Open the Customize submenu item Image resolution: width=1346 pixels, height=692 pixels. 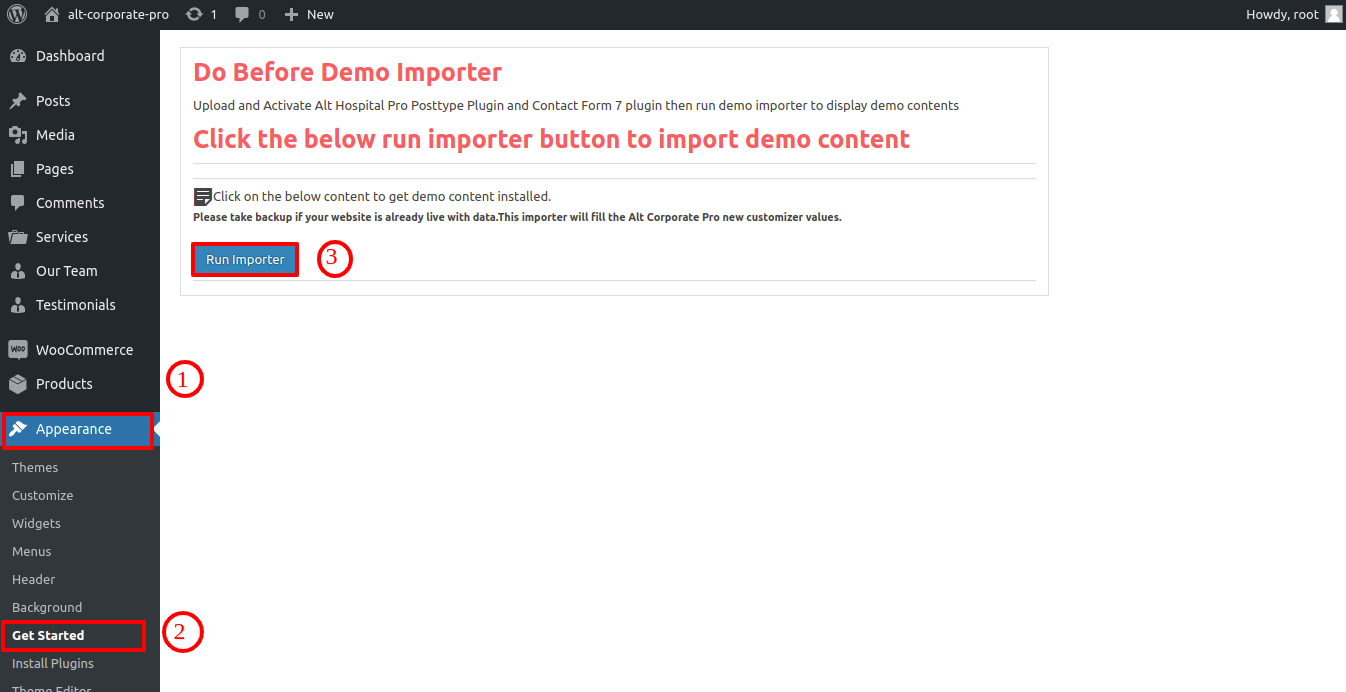[x=42, y=496]
